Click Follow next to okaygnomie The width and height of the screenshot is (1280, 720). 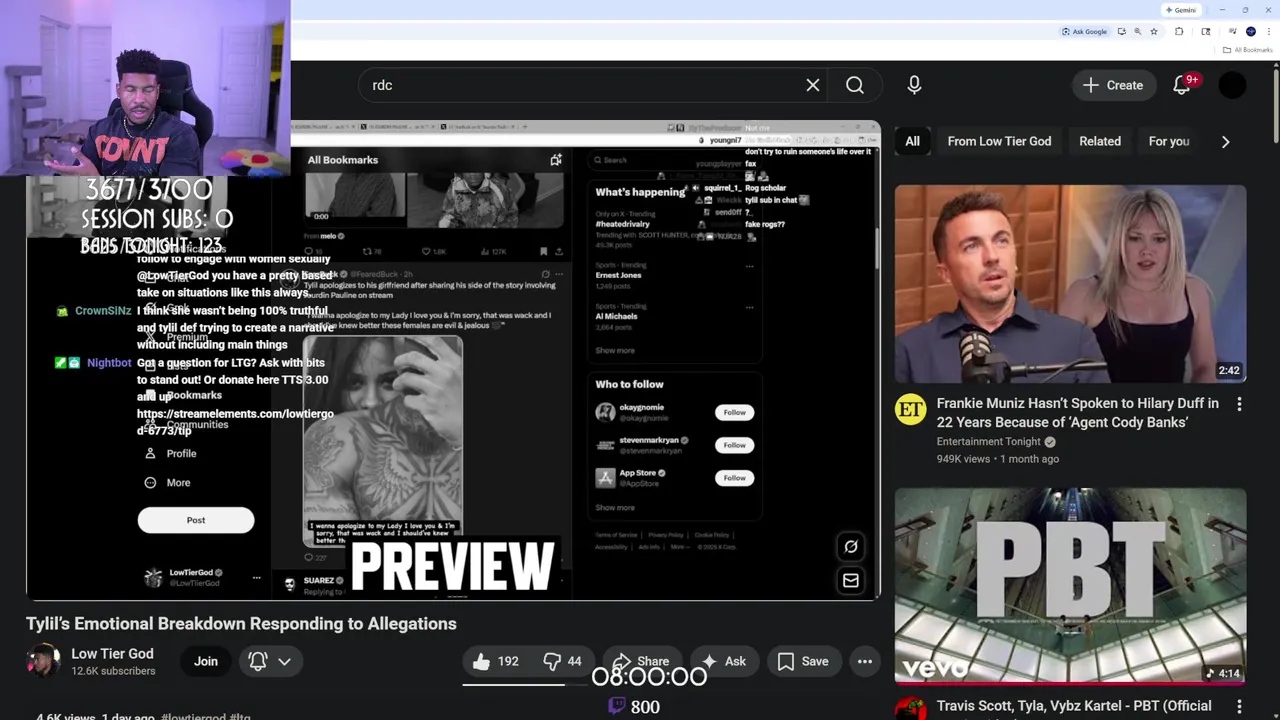tap(734, 412)
